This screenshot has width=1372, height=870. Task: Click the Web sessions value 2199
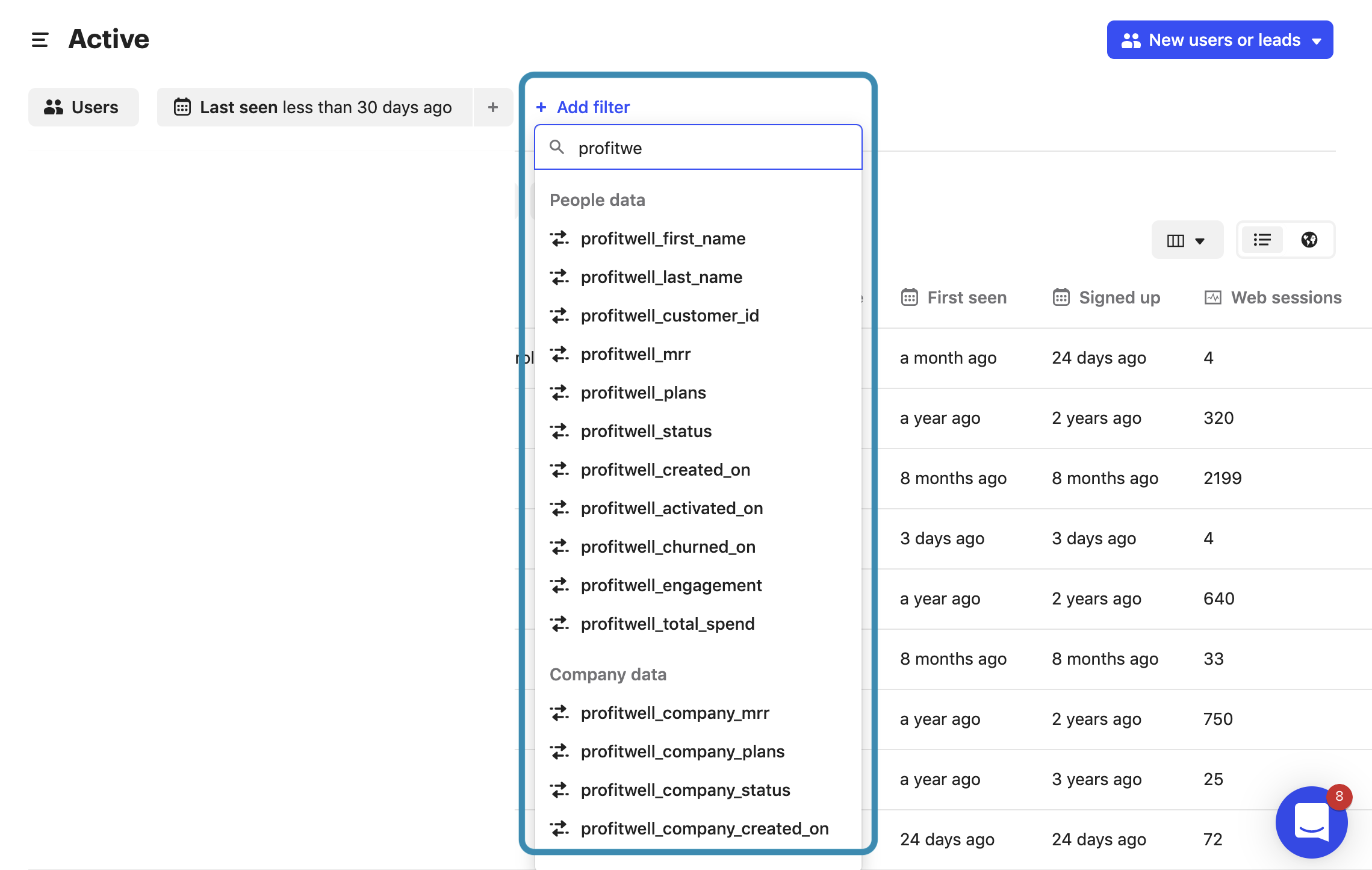pyautogui.click(x=1223, y=478)
